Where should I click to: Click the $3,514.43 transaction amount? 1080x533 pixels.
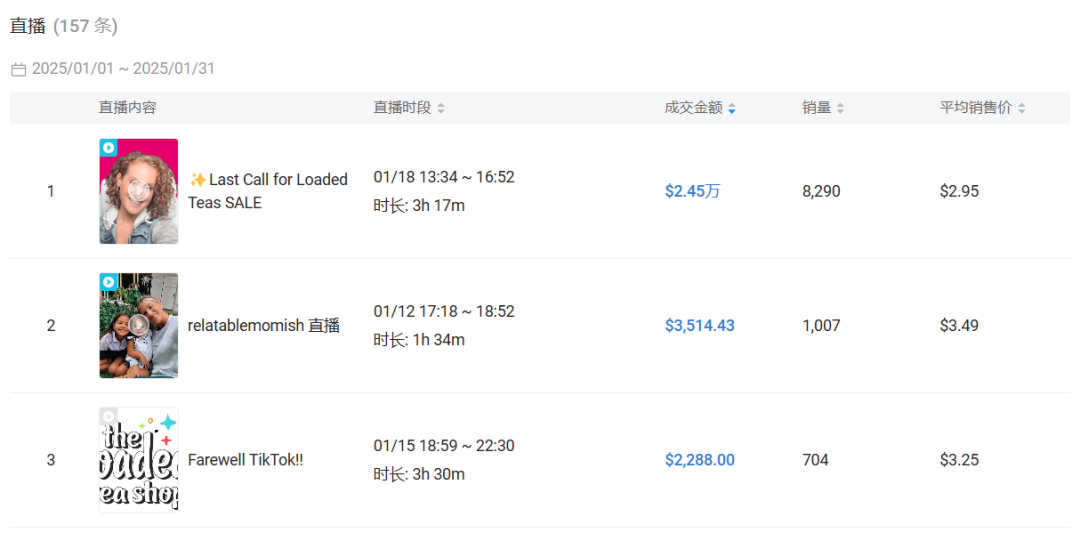[x=699, y=325]
